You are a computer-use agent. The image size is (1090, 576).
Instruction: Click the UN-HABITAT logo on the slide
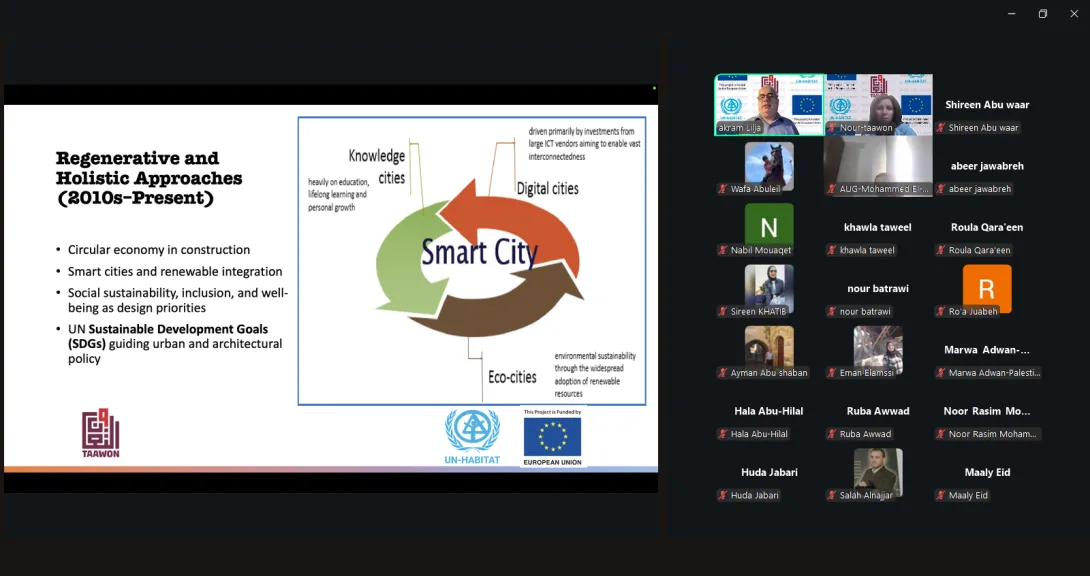pyautogui.click(x=472, y=436)
